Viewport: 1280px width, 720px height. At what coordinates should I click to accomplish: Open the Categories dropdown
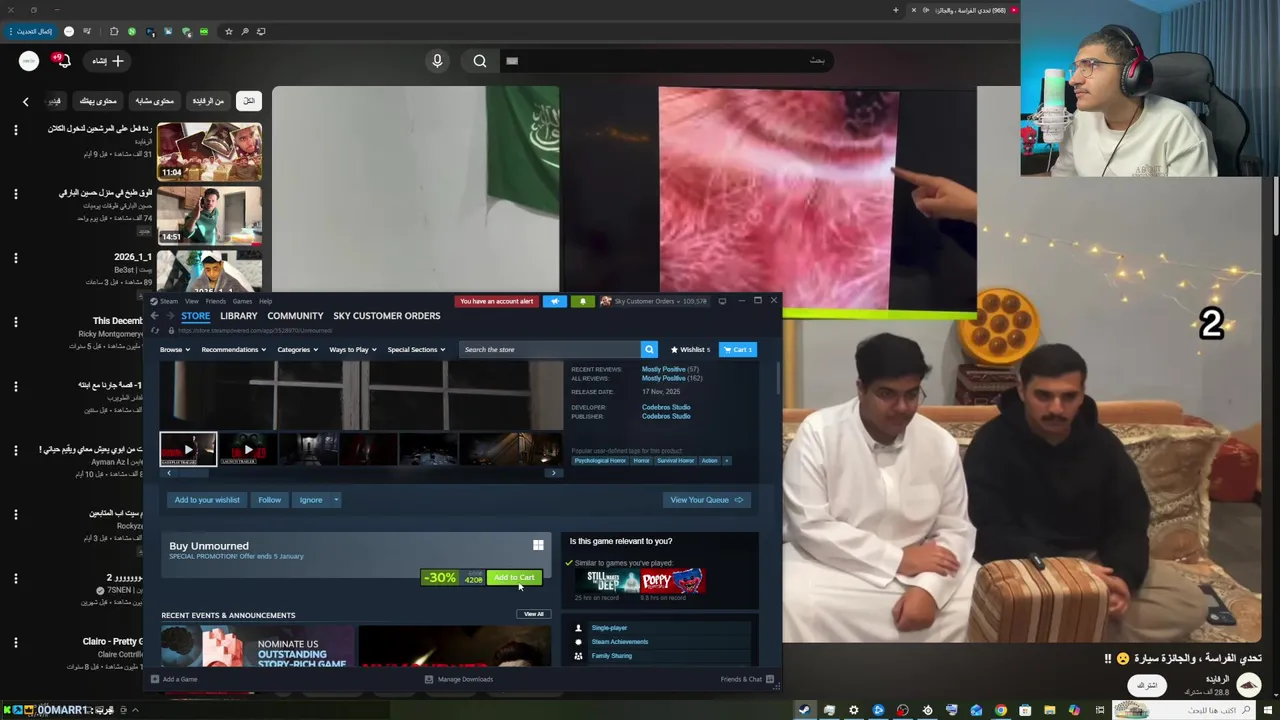click(x=297, y=349)
